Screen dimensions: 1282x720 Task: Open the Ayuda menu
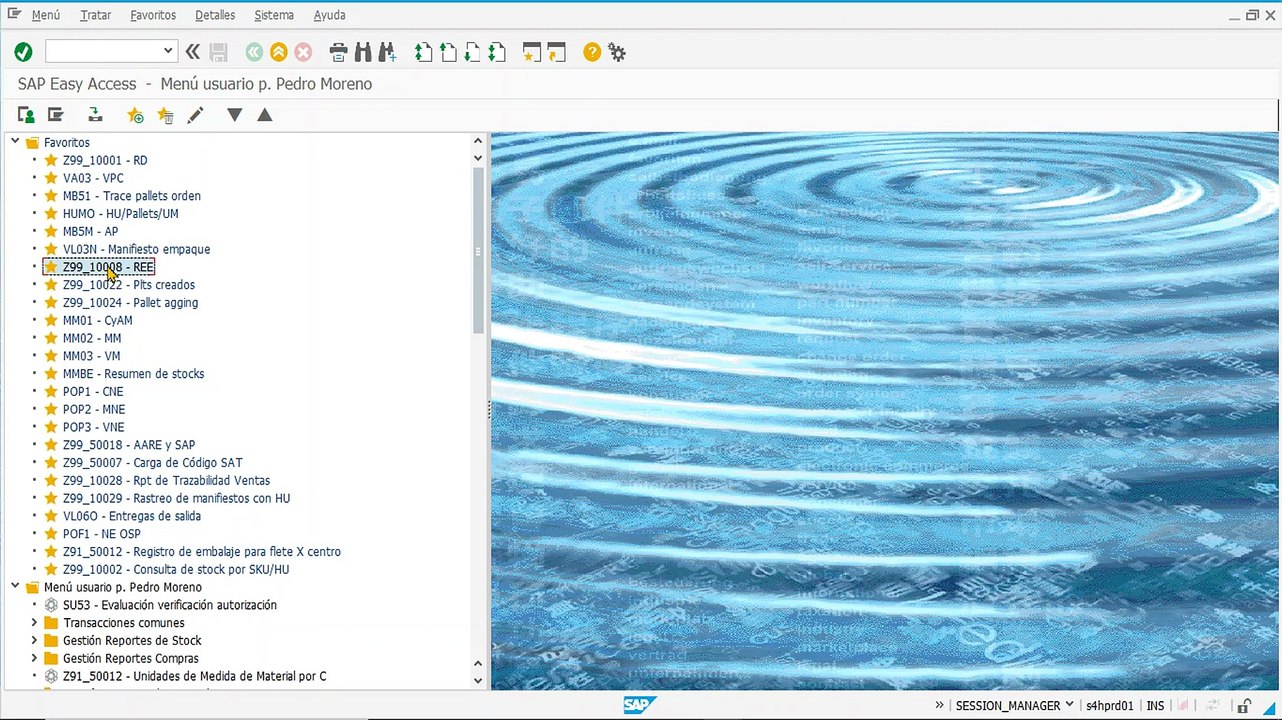[330, 15]
